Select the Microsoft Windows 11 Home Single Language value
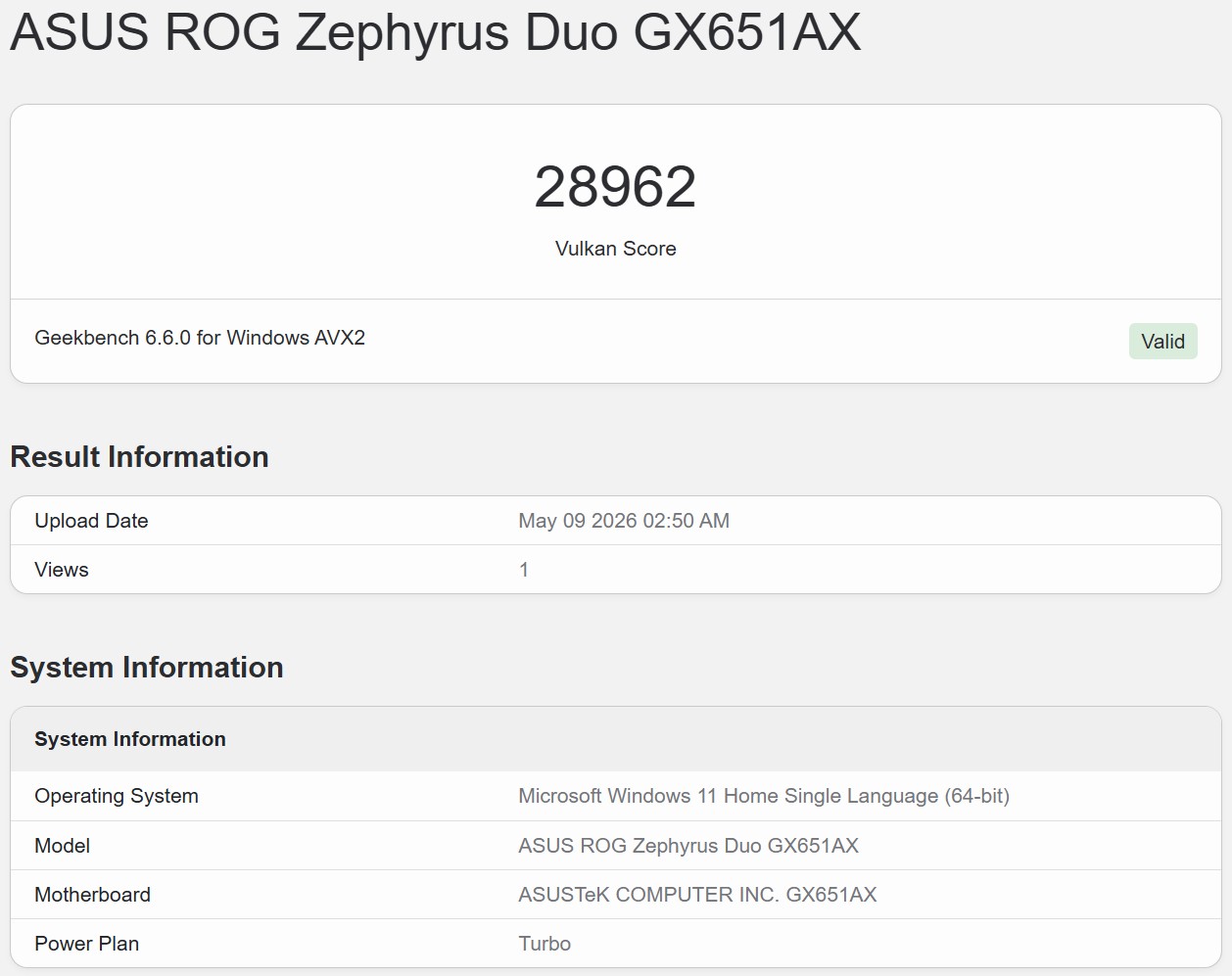Screen dimensions: 1232x976 (764, 796)
